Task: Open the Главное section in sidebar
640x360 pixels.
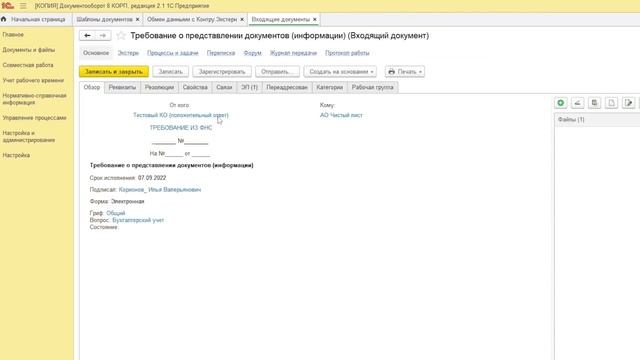Action: [x=13, y=35]
